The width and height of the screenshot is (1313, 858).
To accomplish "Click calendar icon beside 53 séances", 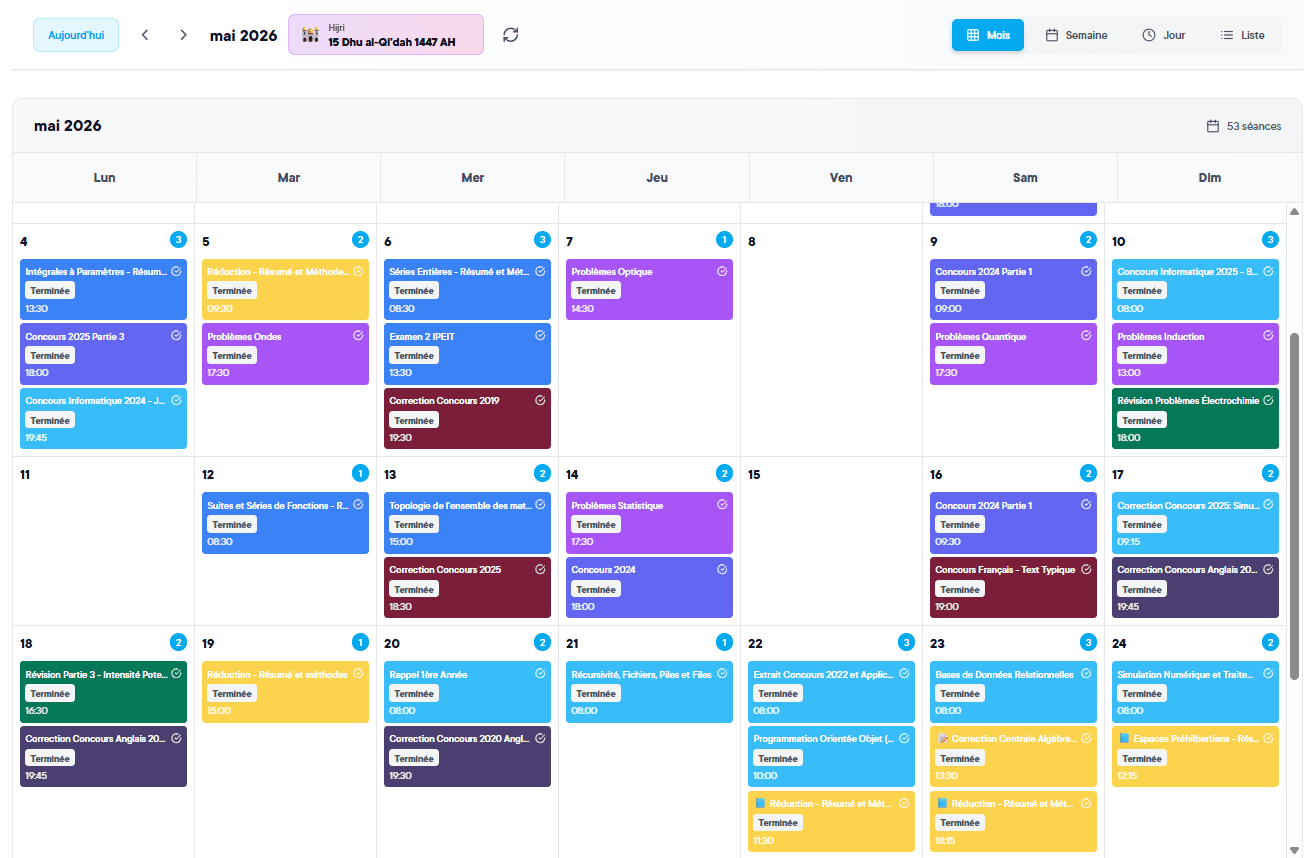I will pyautogui.click(x=1213, y=126).
